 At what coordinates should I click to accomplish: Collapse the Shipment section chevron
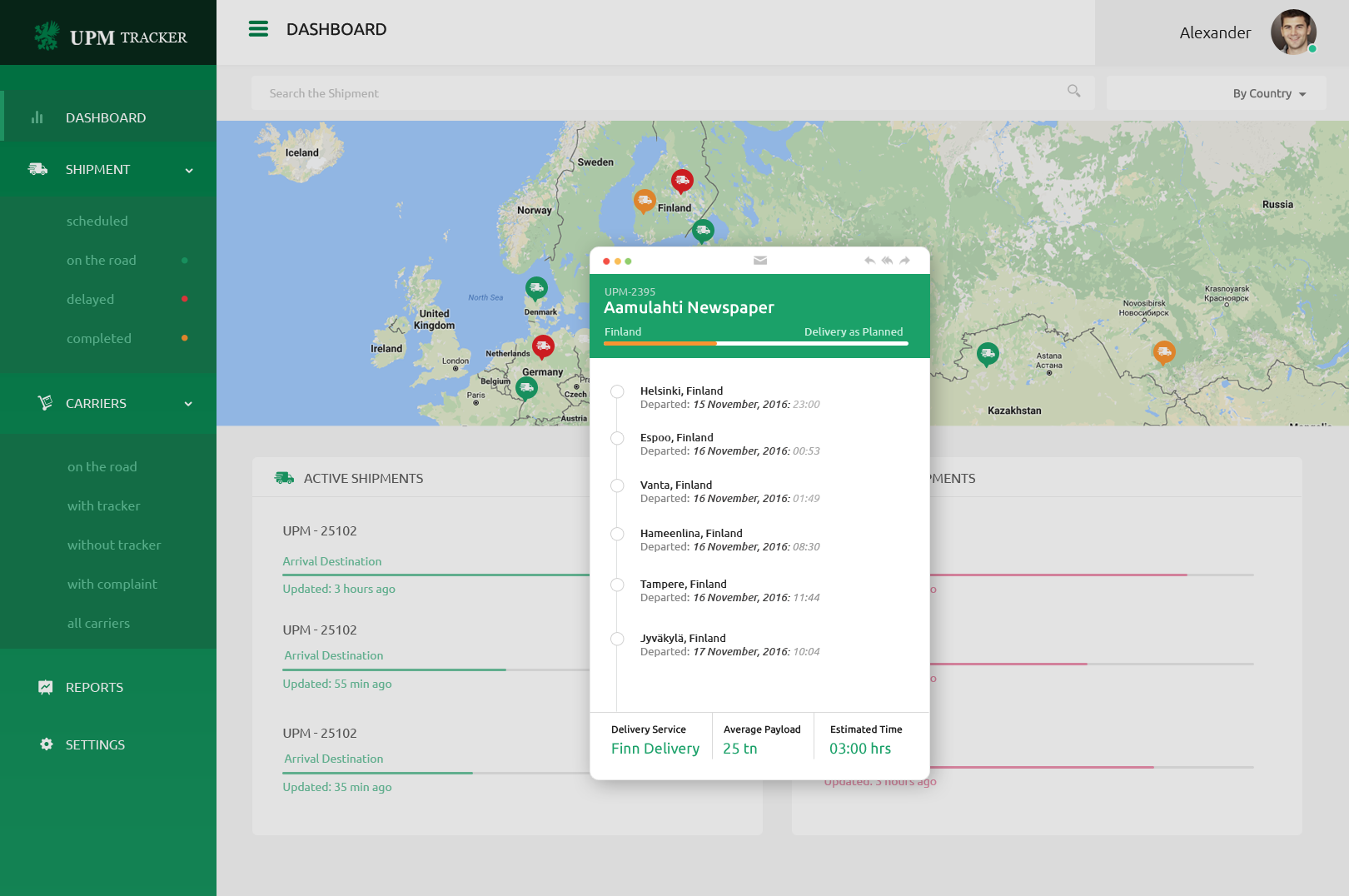click(x=189, y=171)
